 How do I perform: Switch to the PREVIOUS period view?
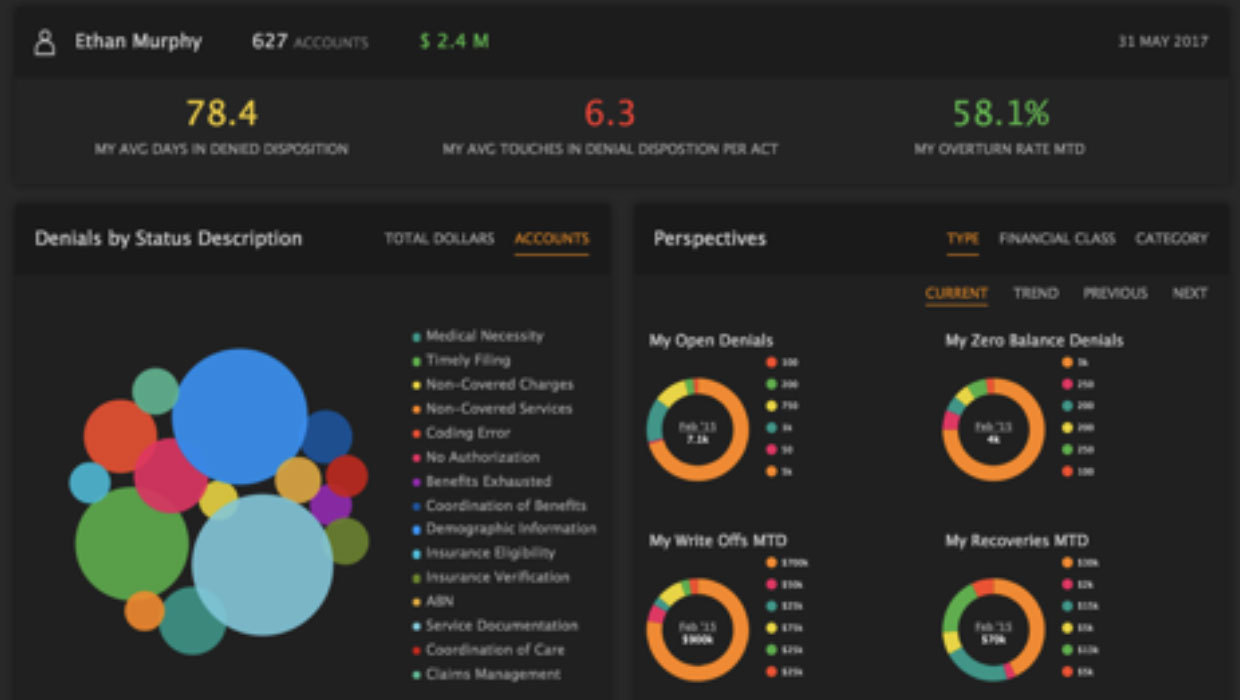click(x=1114, y=293)
